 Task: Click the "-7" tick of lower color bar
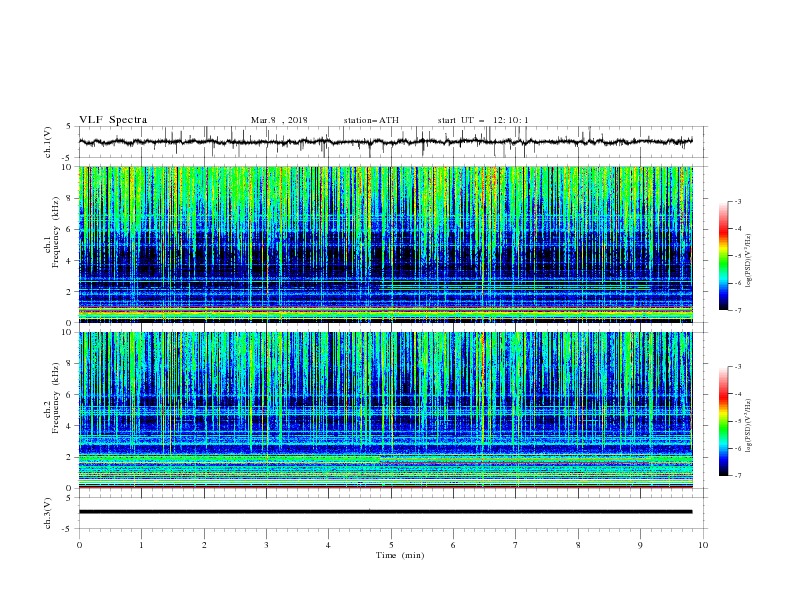coord(737,475)
